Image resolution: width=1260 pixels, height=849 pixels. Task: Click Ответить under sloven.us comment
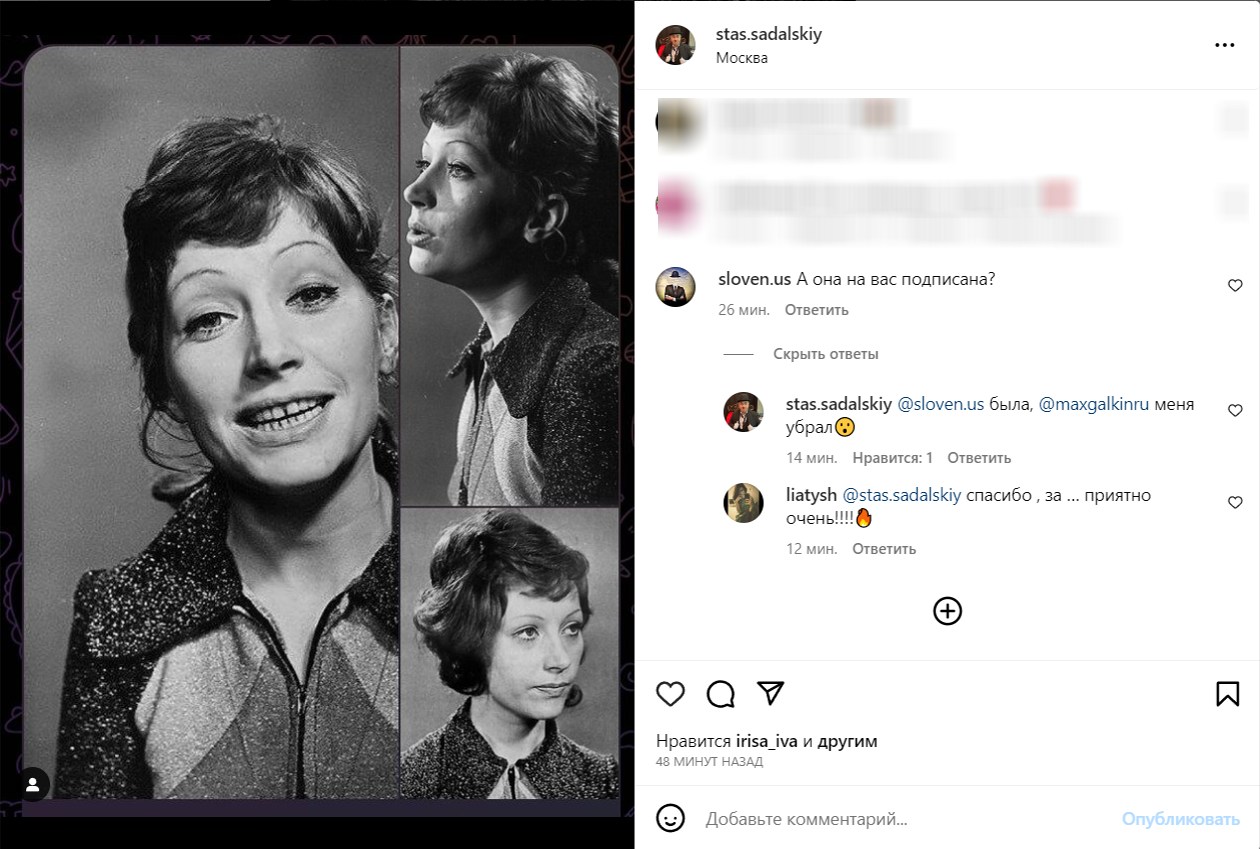(816, 310)
